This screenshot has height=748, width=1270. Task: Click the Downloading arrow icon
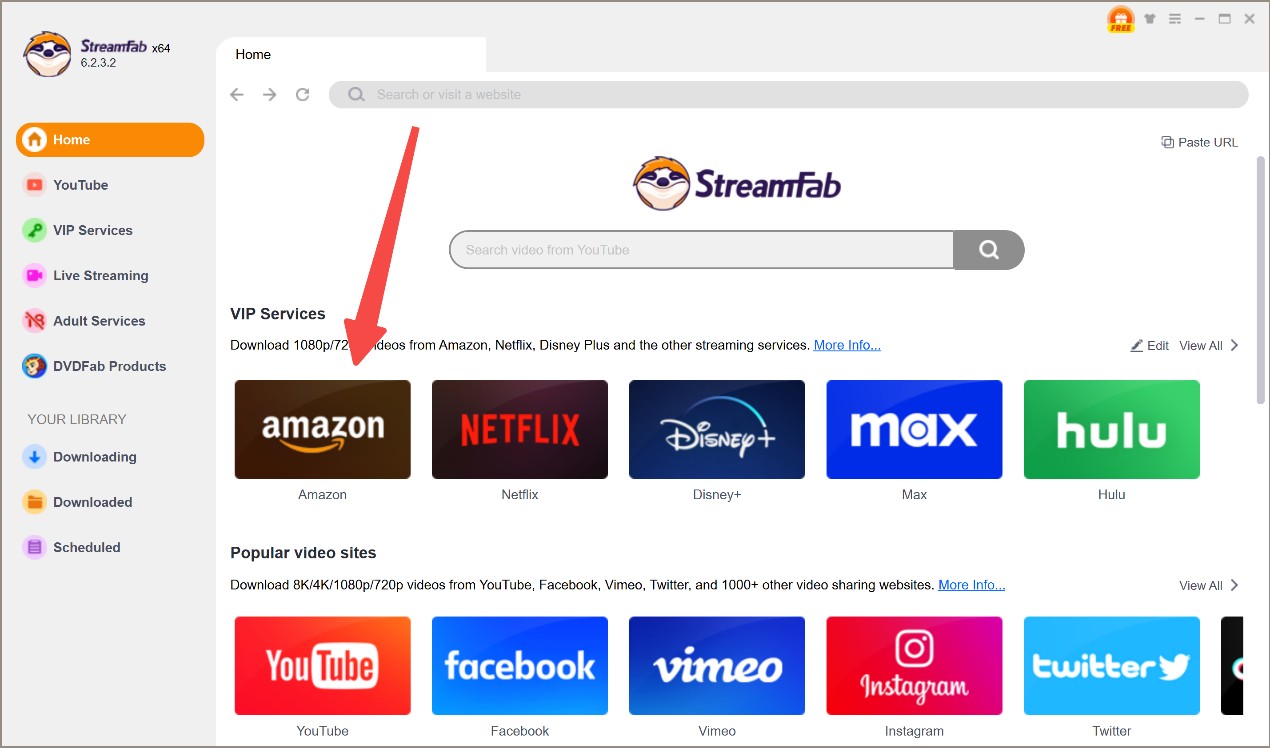[x=35, y=457]
